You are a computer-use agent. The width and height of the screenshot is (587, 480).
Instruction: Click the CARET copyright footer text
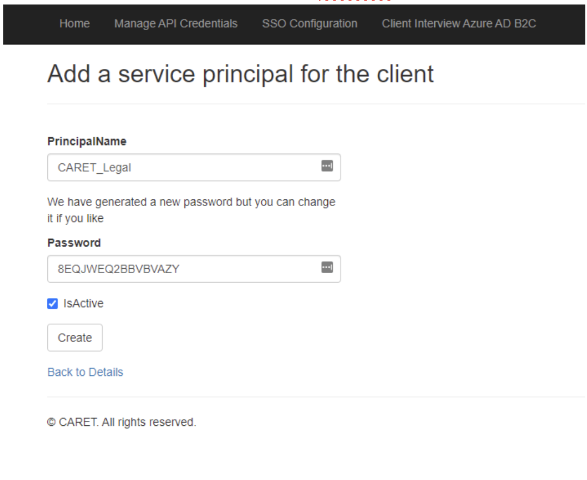(x=121, y=422)
